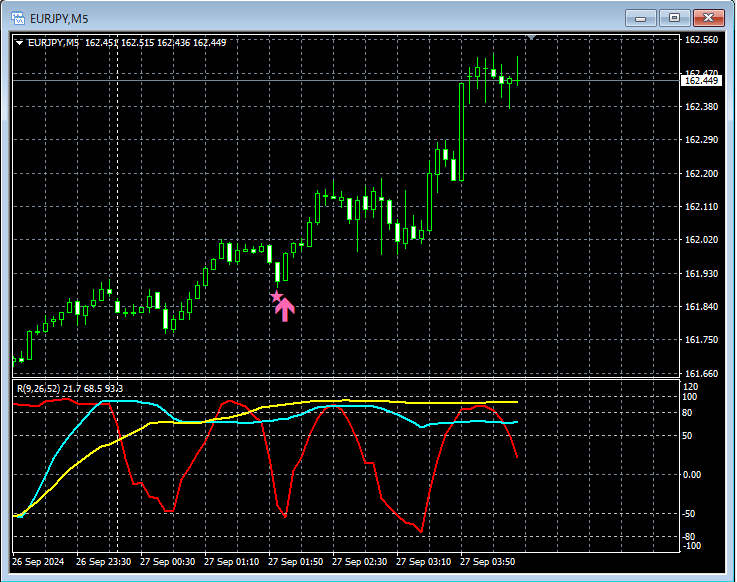The image size is (737, 582).
Task: Click the indicator scale value -50
Action: [689, 514]
